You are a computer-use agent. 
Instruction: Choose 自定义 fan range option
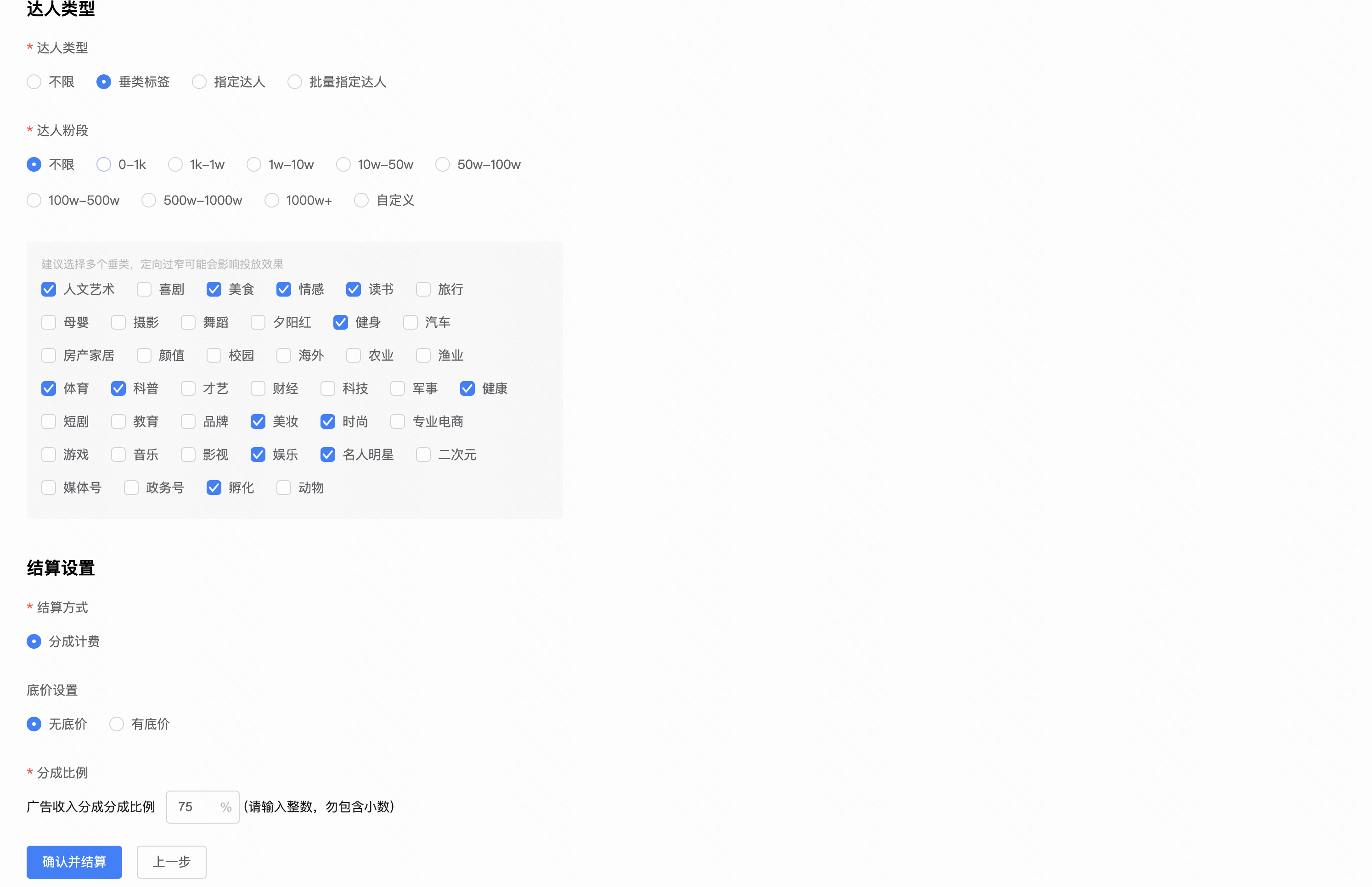point(361,201)
